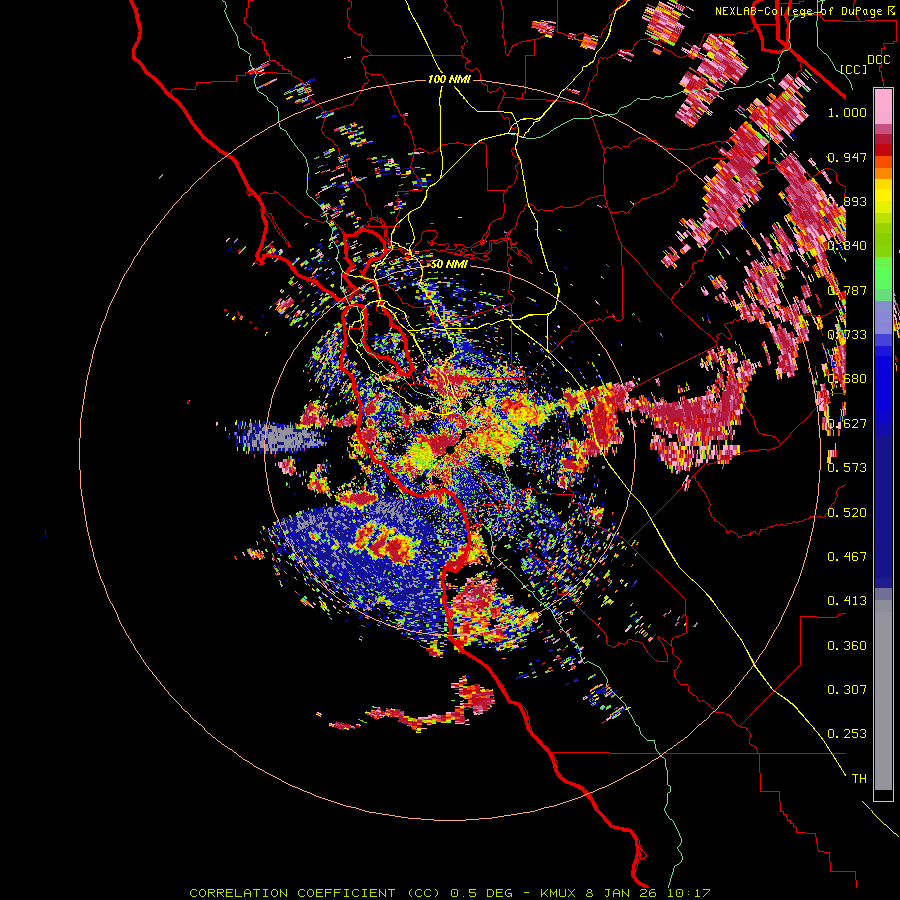Click the 0.947 legend value
The width and height of the screenshot is (900, 900).
[x=847, y=157]
